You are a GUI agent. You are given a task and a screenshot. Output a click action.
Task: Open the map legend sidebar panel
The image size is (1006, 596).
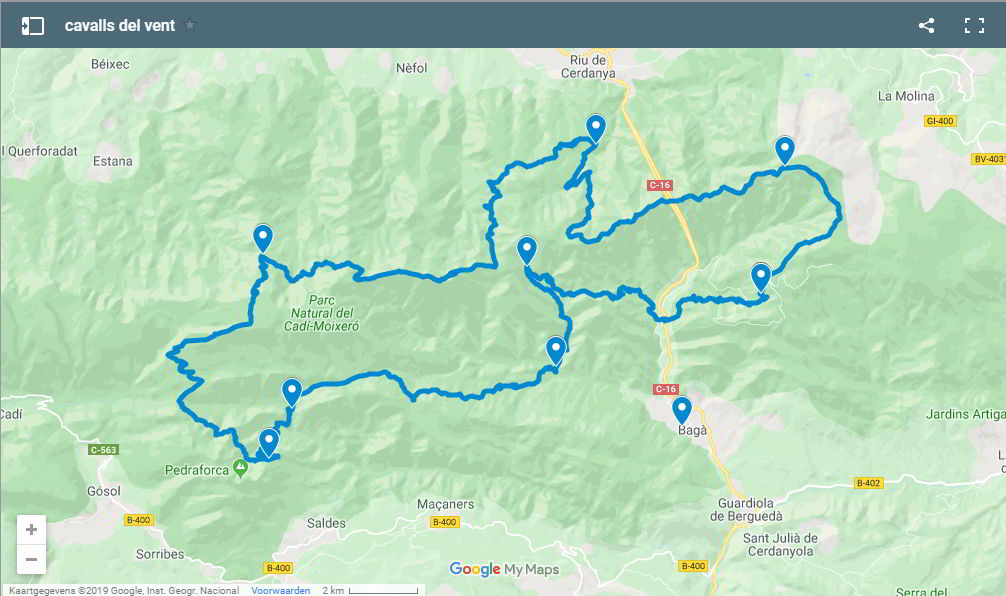(x=33, y=26)
